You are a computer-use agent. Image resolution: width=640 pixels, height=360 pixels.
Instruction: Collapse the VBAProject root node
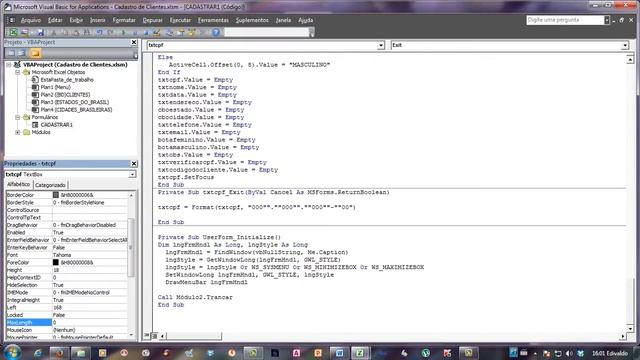pyautogui.click(x=9, y=64)
